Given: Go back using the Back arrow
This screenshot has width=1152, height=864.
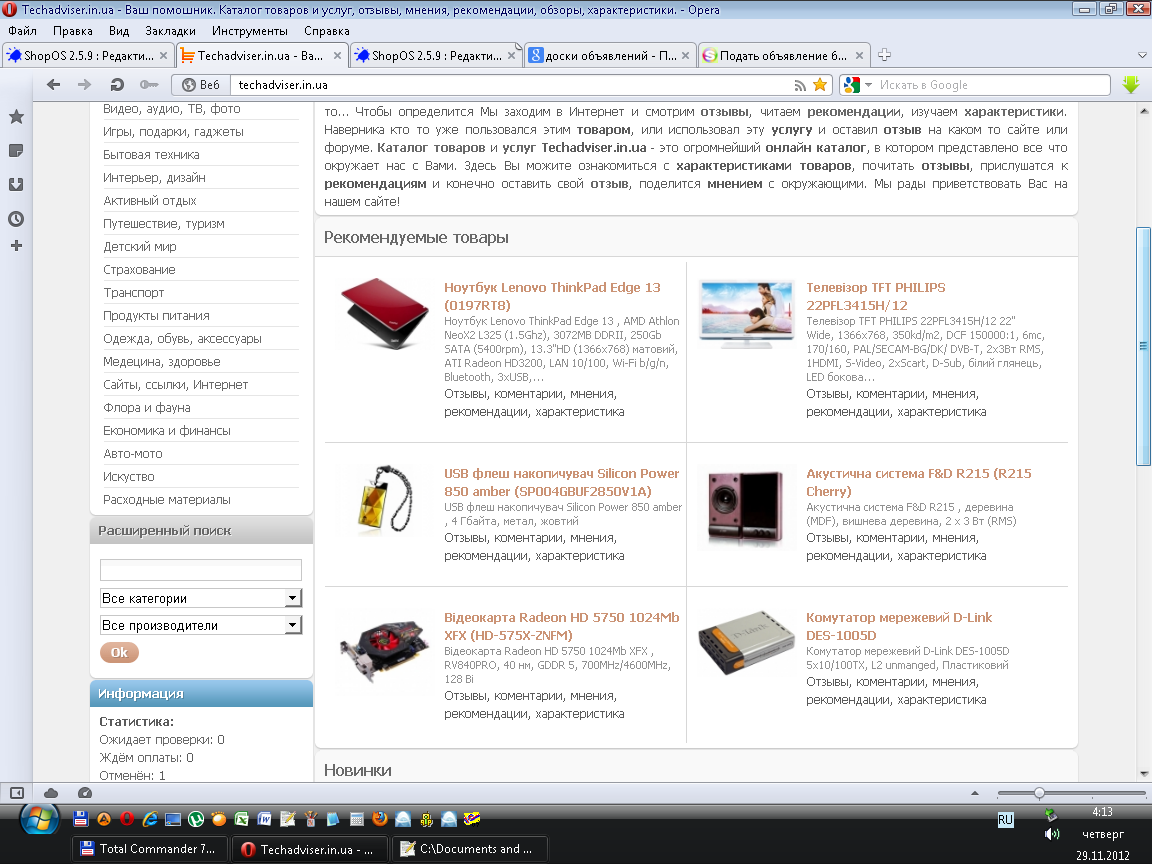Looking at the screenshot, I should (x=54, y=85).
